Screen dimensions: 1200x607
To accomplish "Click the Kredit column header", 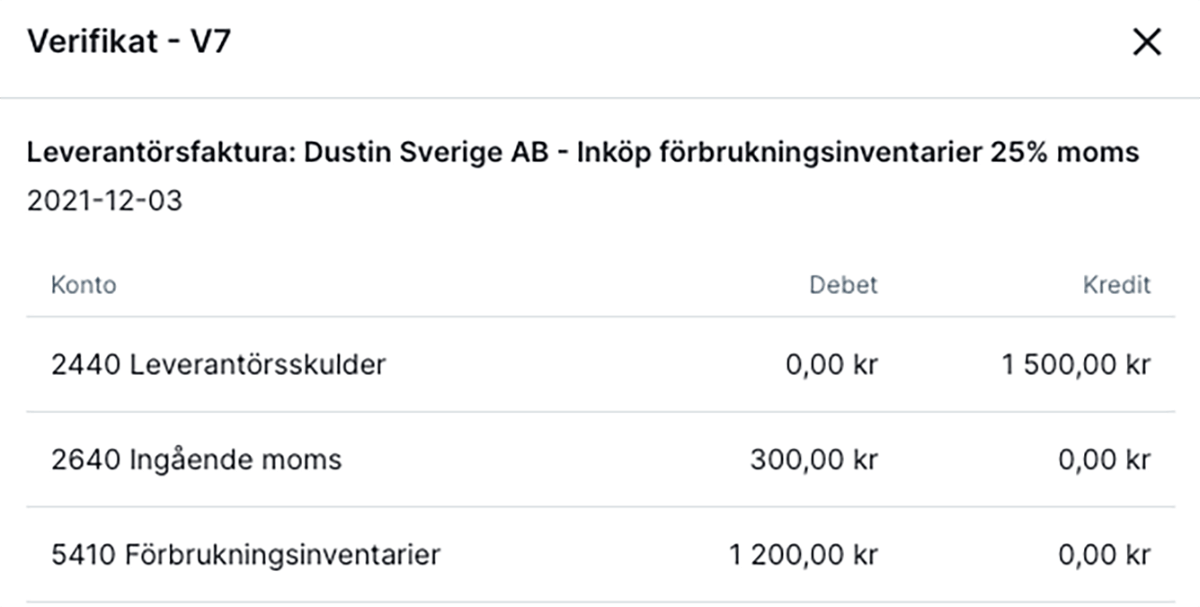I will [1117, 285].
